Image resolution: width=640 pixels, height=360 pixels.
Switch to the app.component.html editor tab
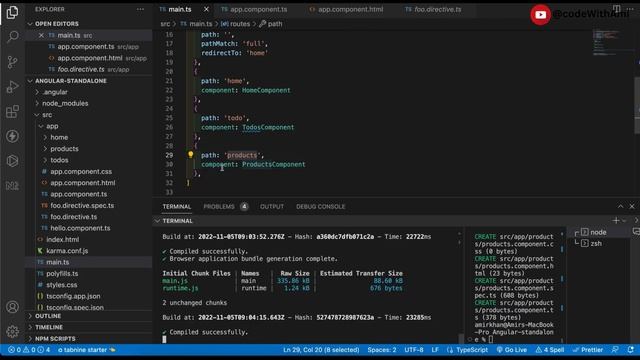(350, 9)
